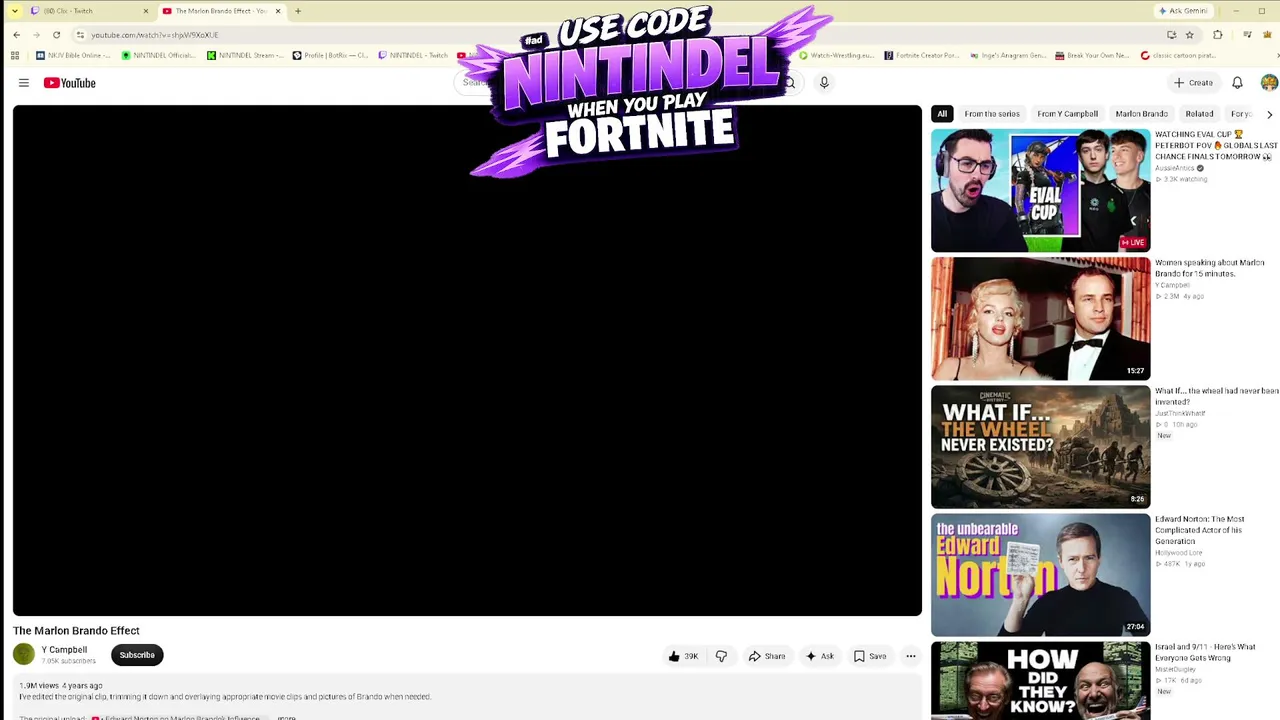Save the video to a playlist
1280x720 pixels.
click(x=870, y=656)
